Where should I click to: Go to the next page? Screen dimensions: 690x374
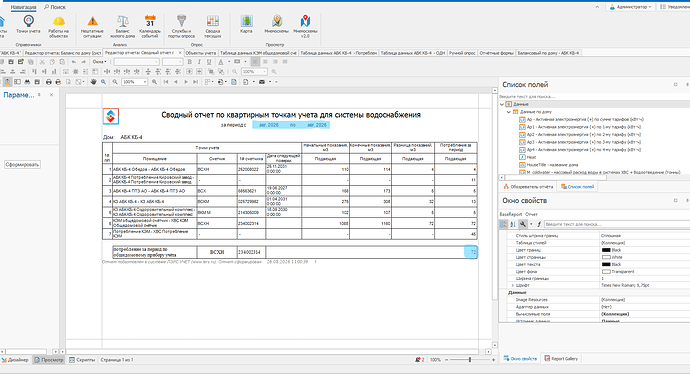pos(186,82)
